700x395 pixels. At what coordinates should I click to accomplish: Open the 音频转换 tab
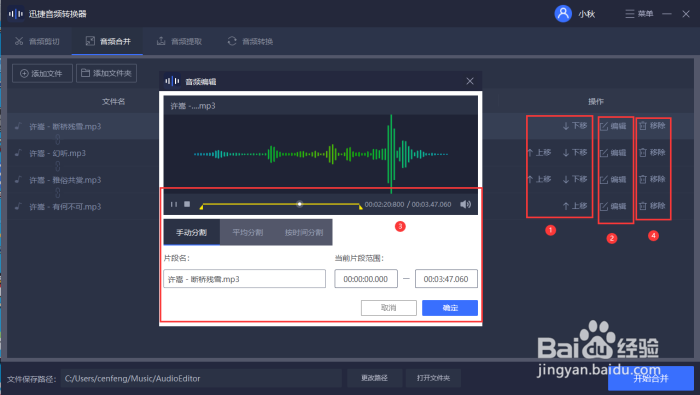tap(250, 41)
